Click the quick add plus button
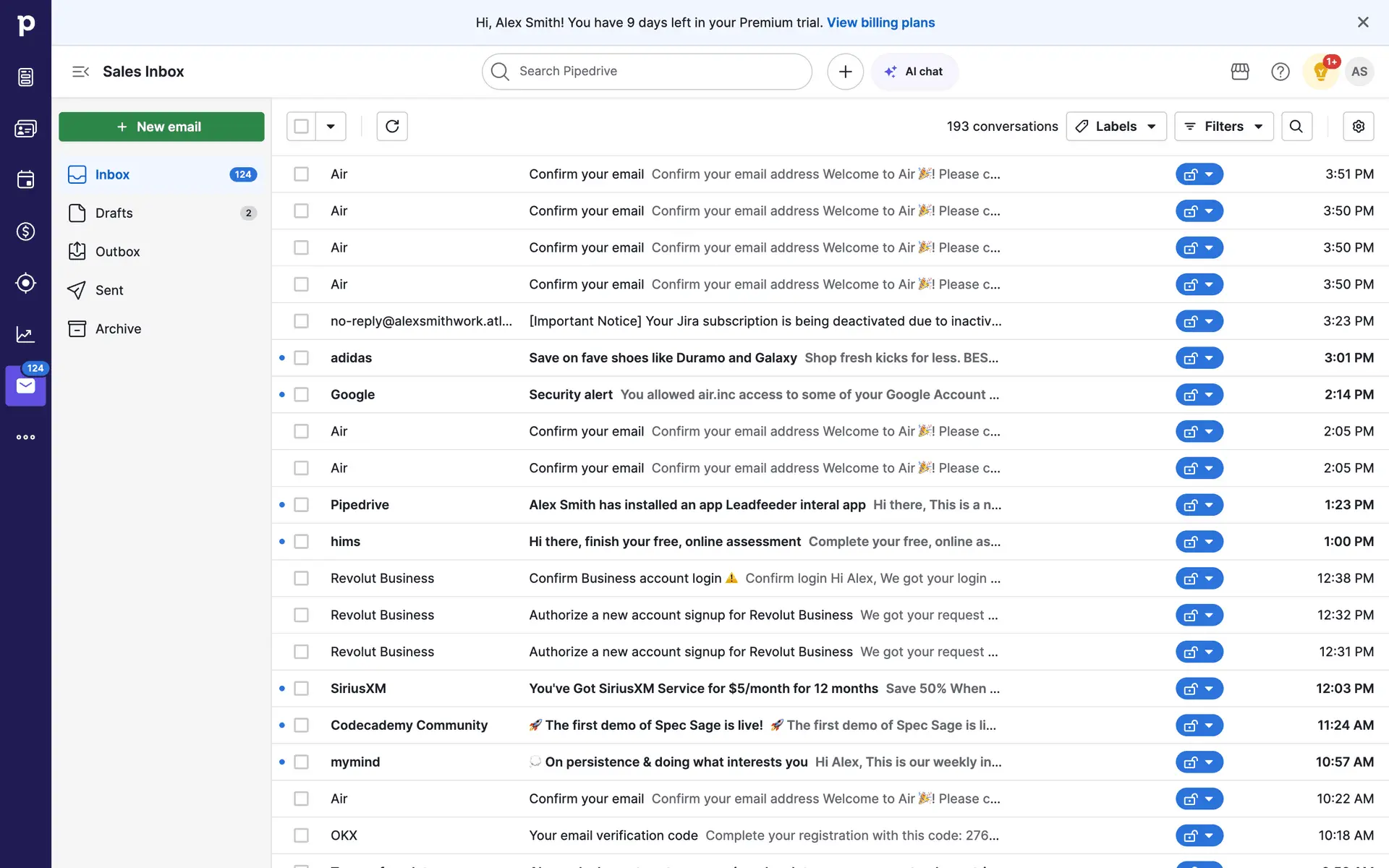1389x868 pixels. 845,72
